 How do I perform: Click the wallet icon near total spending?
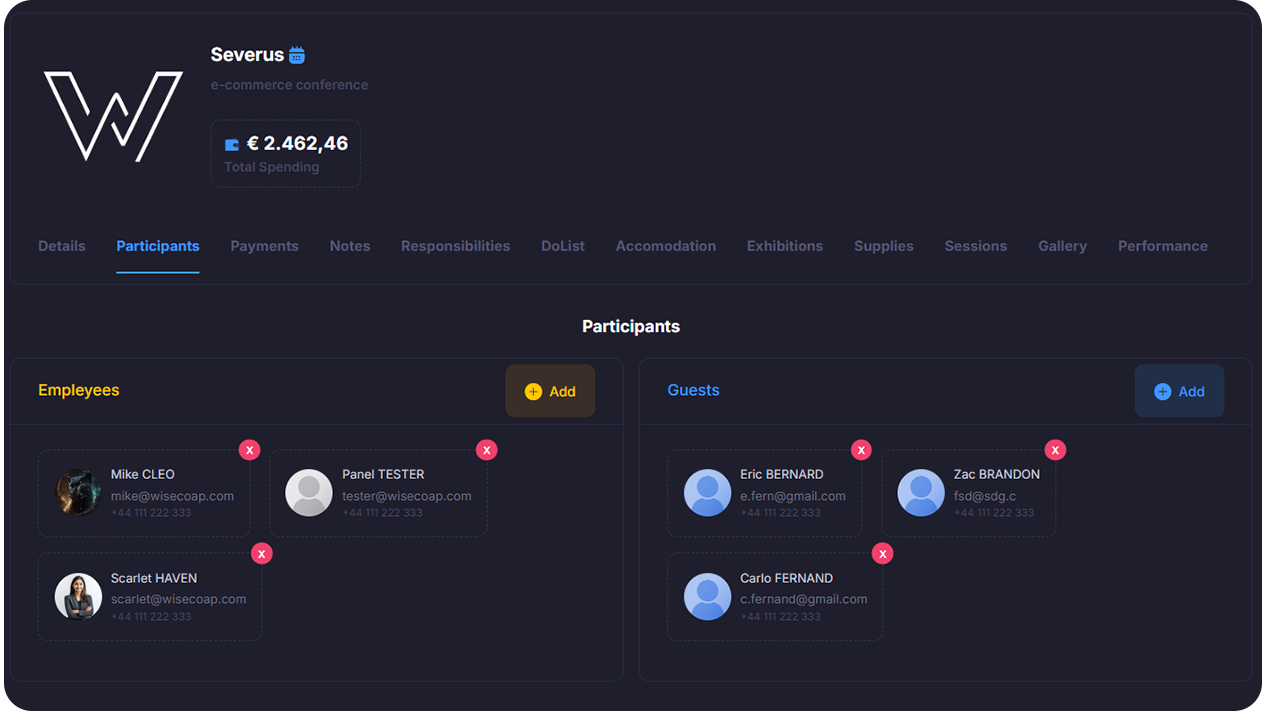[232, 144]
